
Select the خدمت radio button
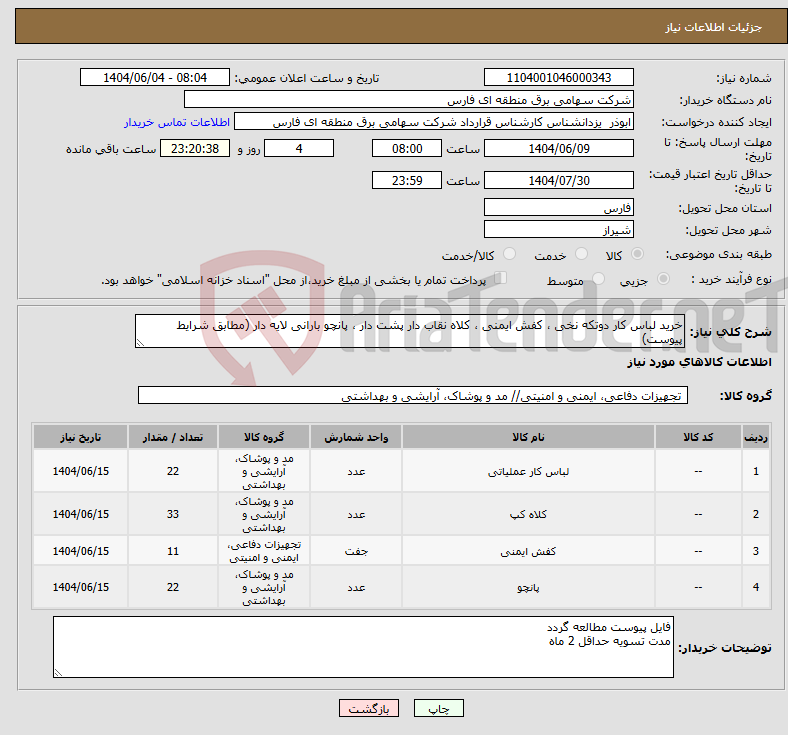point(581,254)
